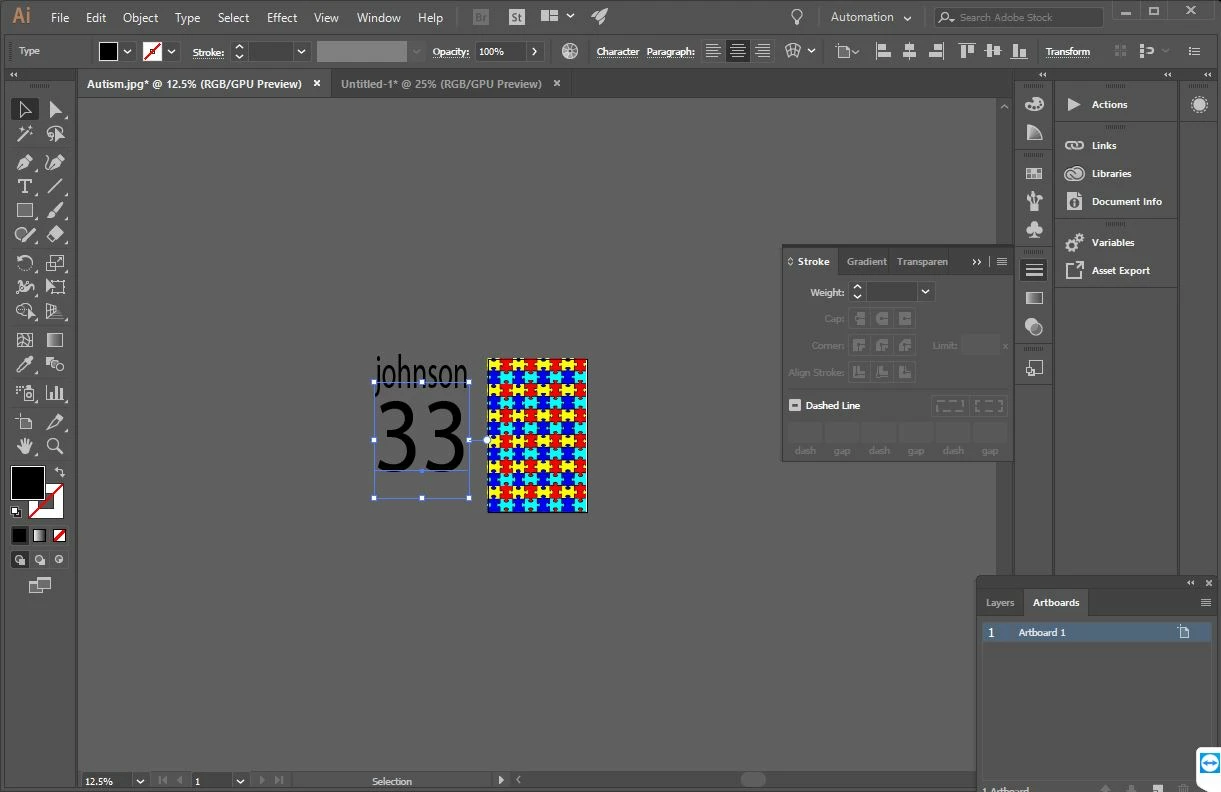1221x792 pixels.
Task: Open the Character panel link
Action: (x=618, y=51)
